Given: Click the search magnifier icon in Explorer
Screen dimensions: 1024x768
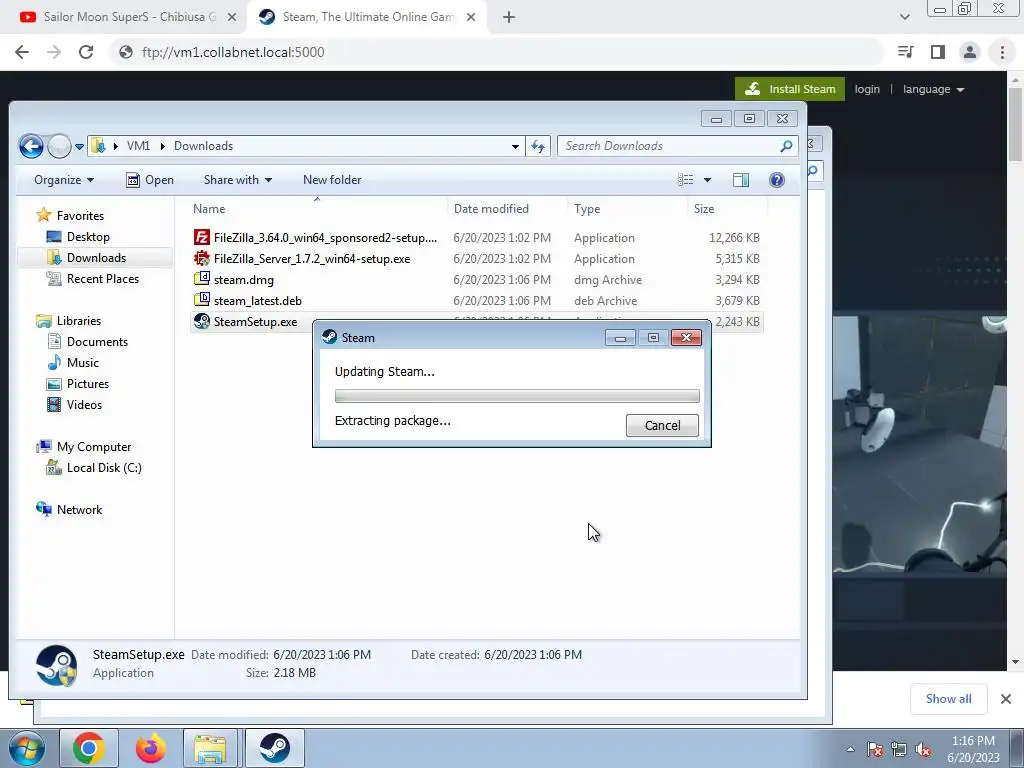Looking at the screenshot, I should pyautogui.click(x=786, y=146).
